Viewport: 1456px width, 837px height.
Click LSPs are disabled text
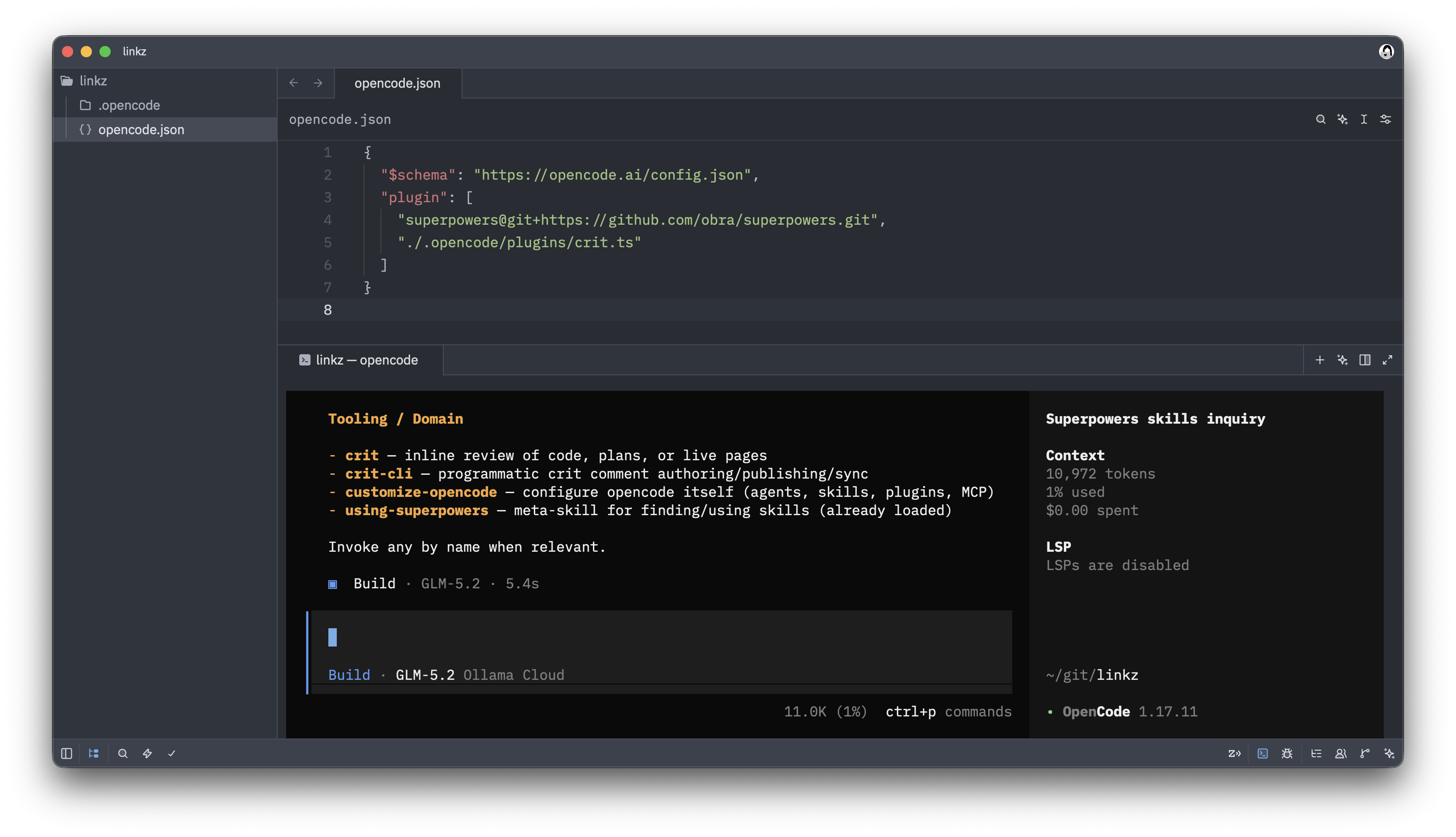[1117, 565]
